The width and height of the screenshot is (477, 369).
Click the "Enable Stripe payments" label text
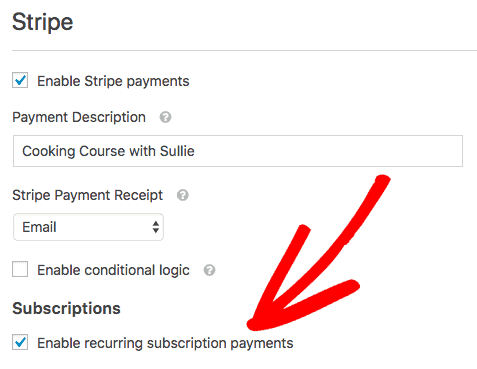coord(113,81)
